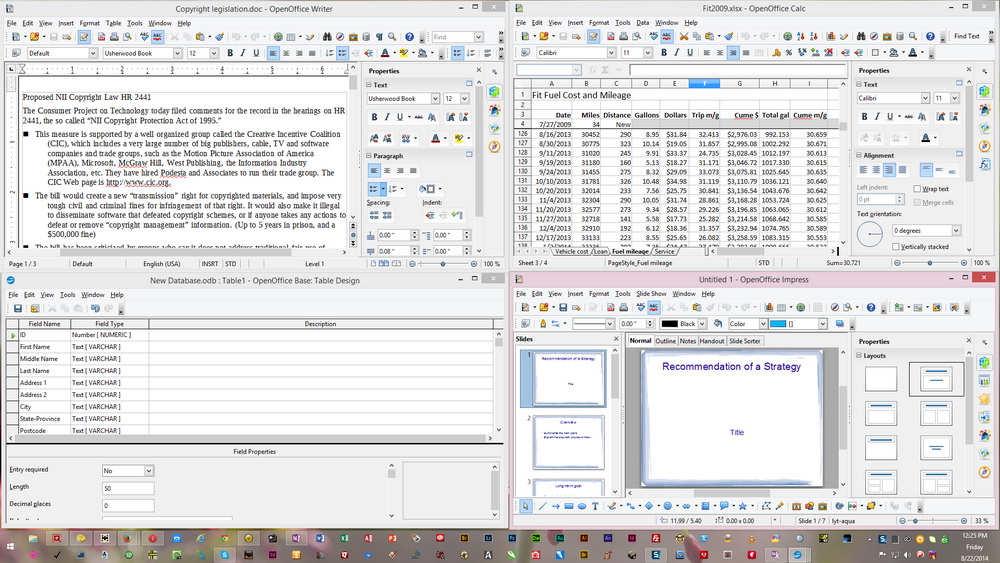Click the Find search box in Writer toolbar
The height and width of the screenshot is (563, 1000).
click(x=453, y=37)
